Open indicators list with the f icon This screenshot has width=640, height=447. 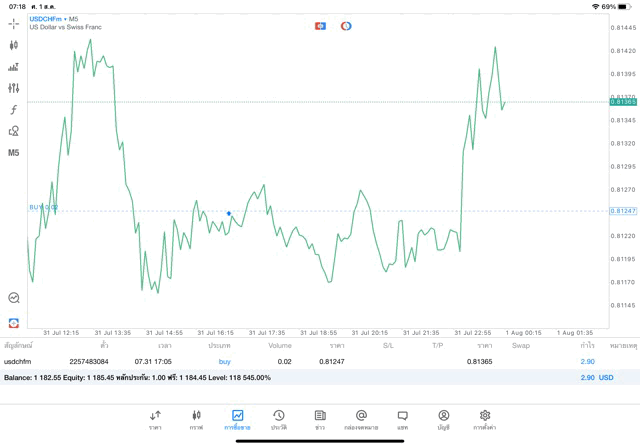pos(14,109)
